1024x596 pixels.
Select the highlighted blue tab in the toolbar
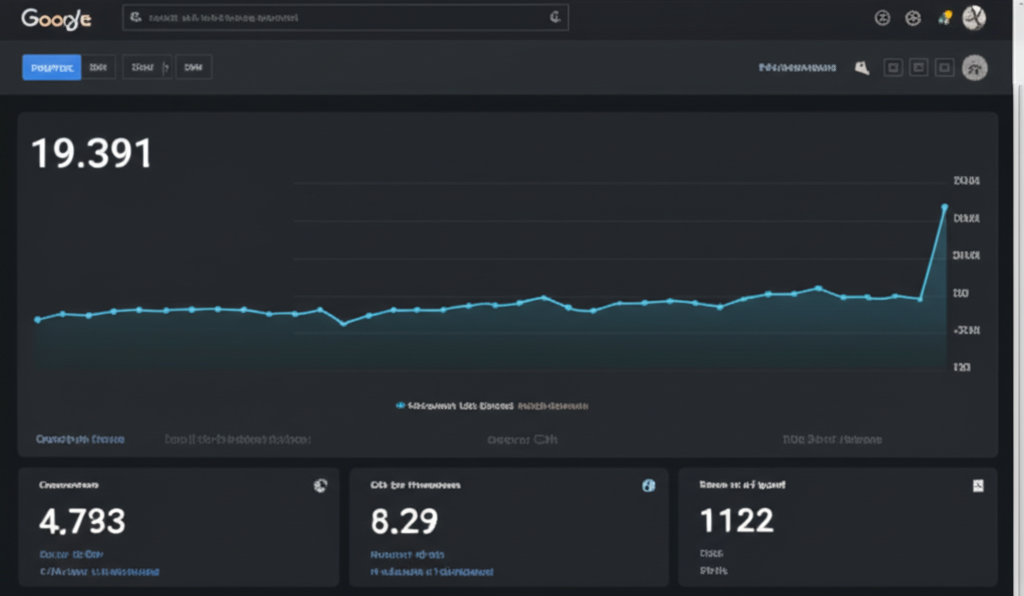(51, 68)
